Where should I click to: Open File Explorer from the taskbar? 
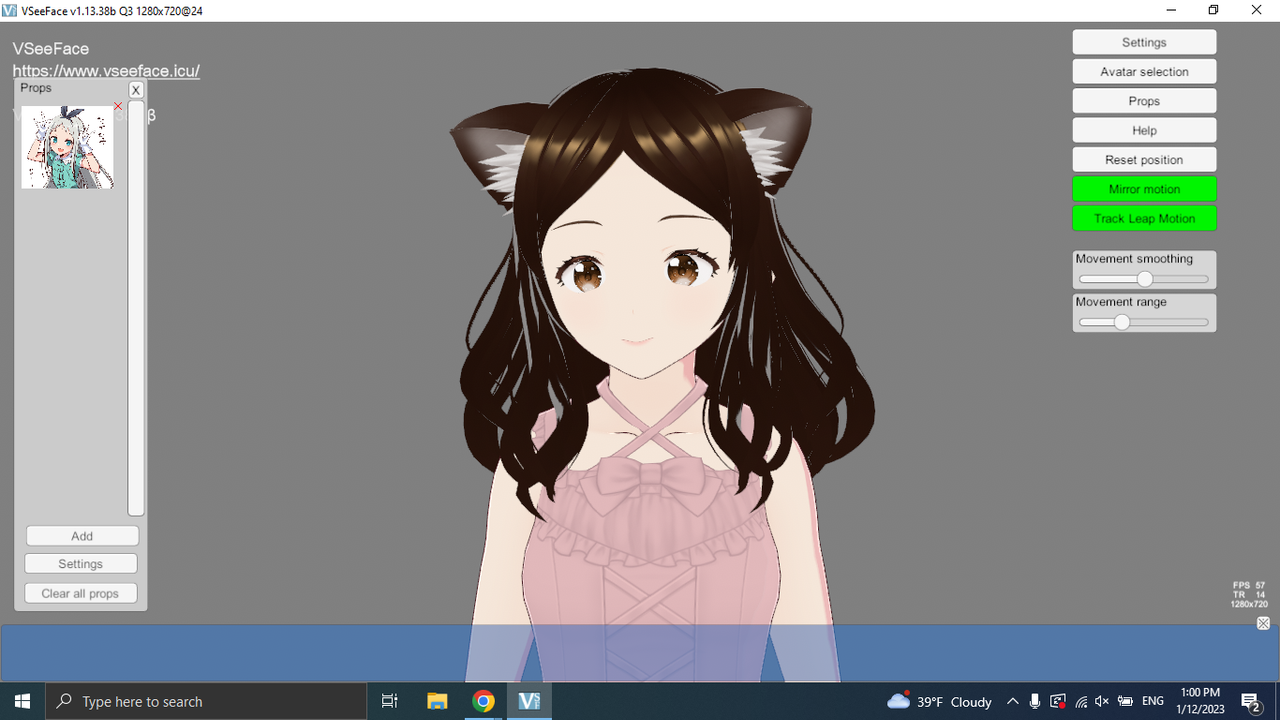(437, 701)
